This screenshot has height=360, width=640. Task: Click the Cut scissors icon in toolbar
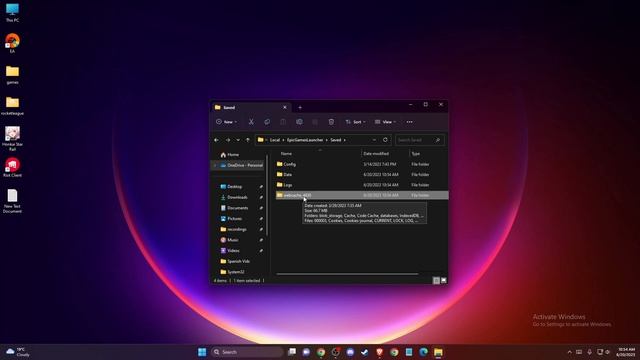coord(251,122)
